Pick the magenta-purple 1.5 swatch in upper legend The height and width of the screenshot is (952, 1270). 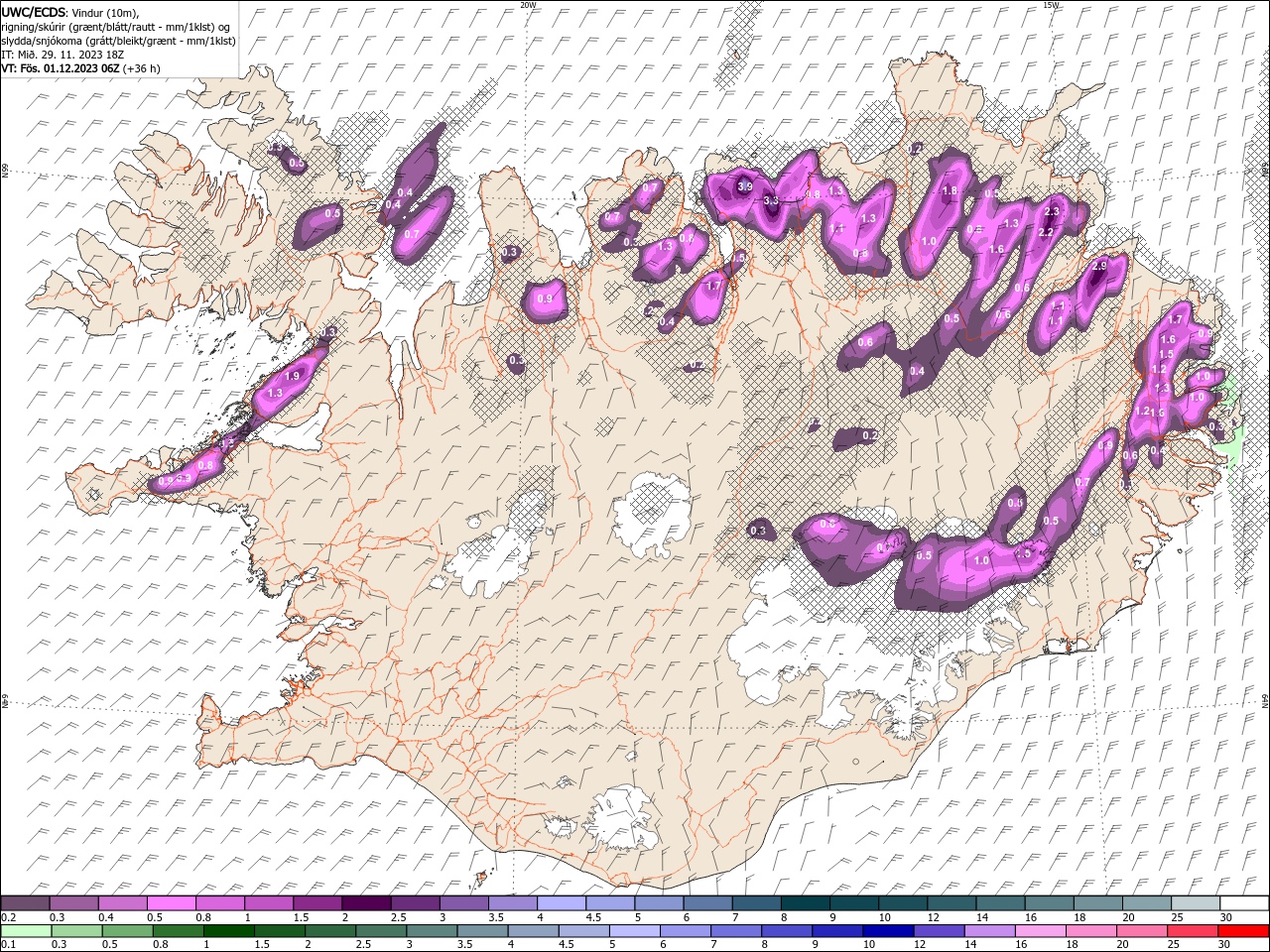(317, 903)
